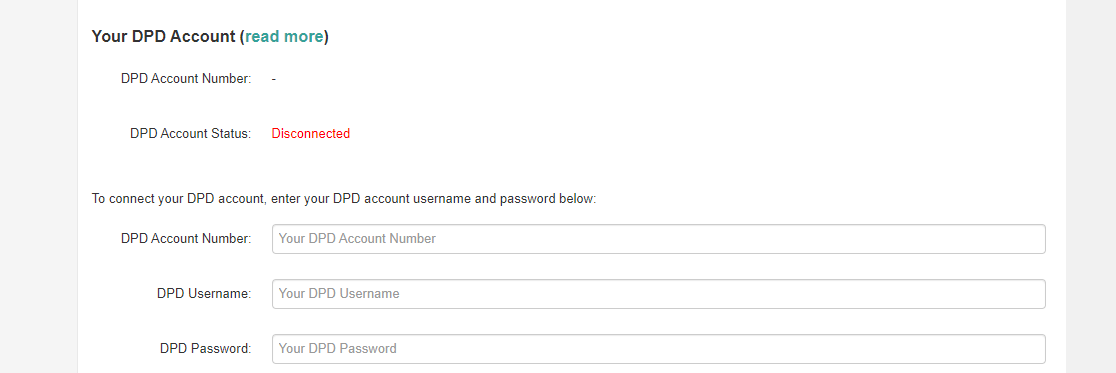Select the DPD Password input field
This screenshot has width=1116, height=373.
658,349
